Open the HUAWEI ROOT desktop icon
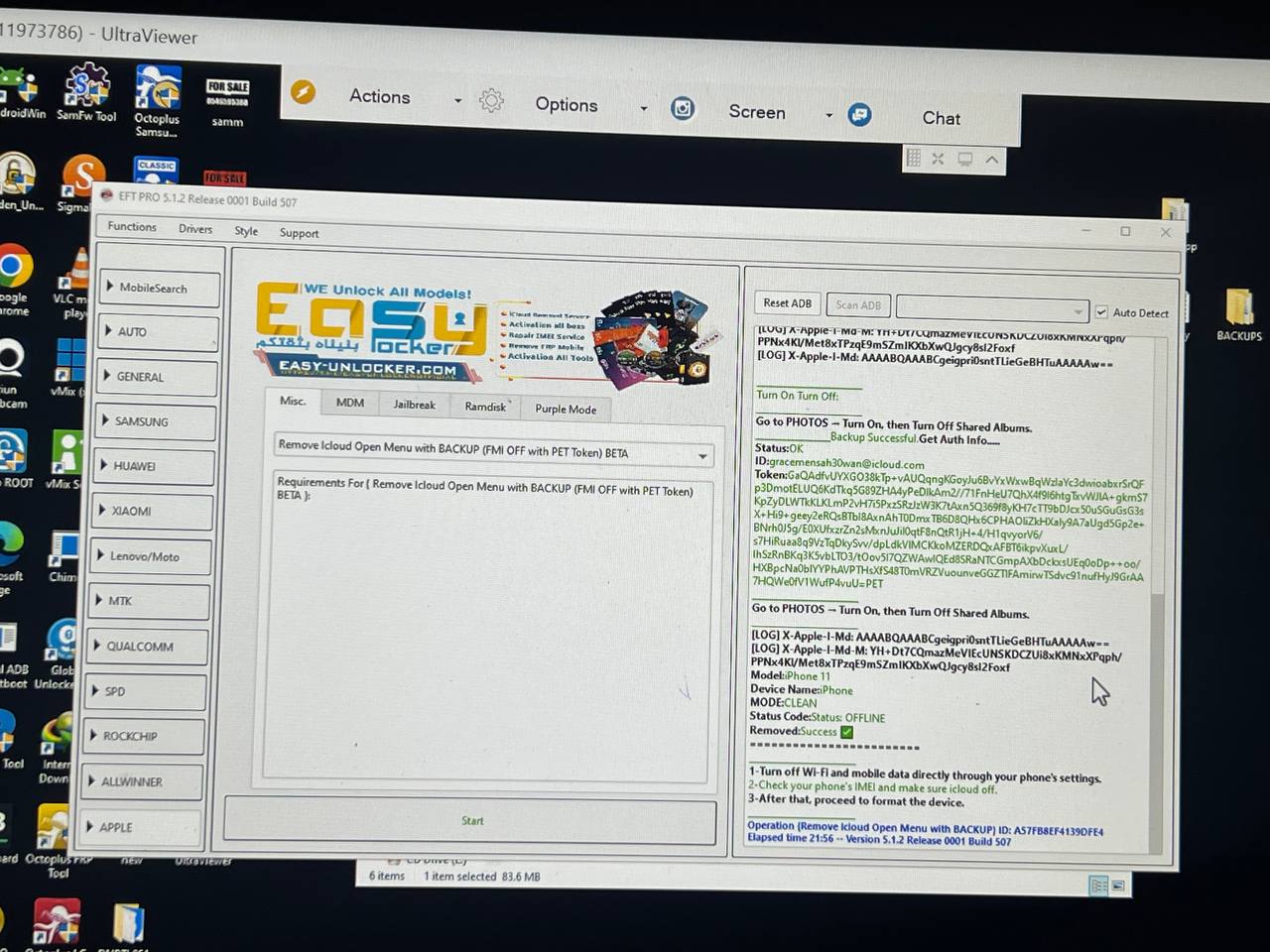 click(x=14, y=458)
